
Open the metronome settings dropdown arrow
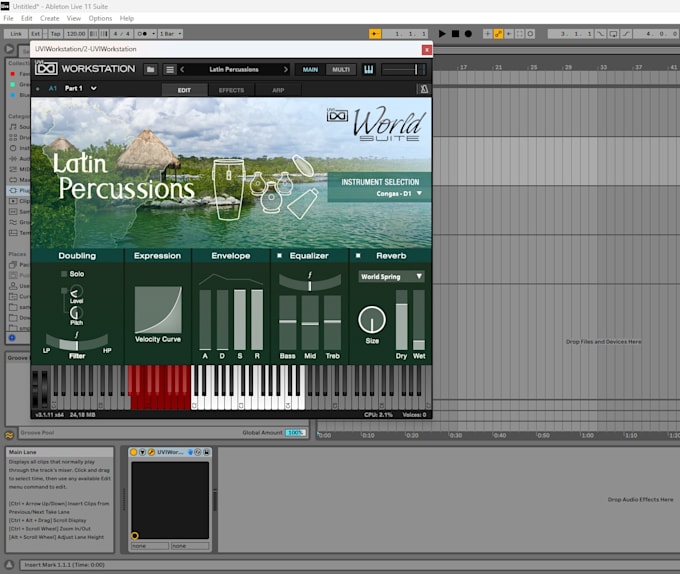click(154, 33)
